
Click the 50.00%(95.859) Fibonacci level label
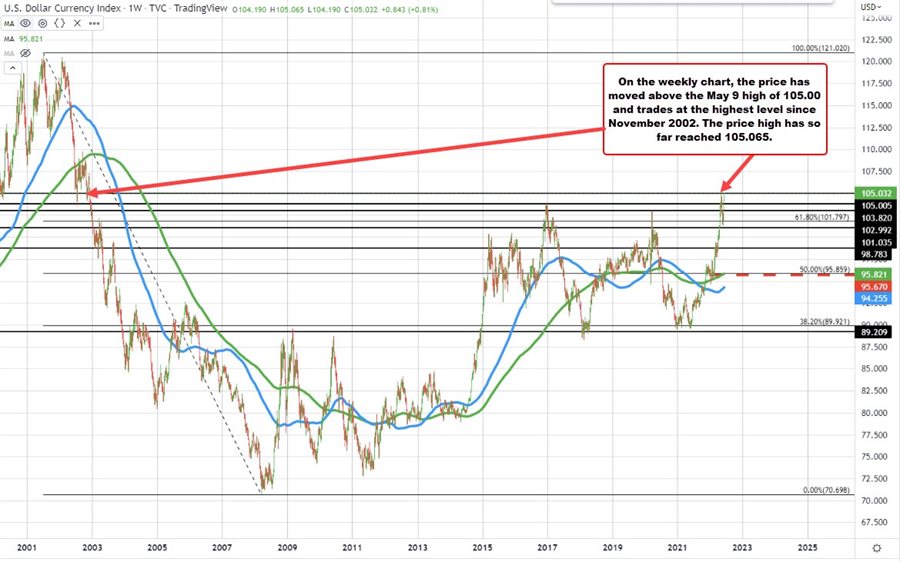[x=825, y=269]
